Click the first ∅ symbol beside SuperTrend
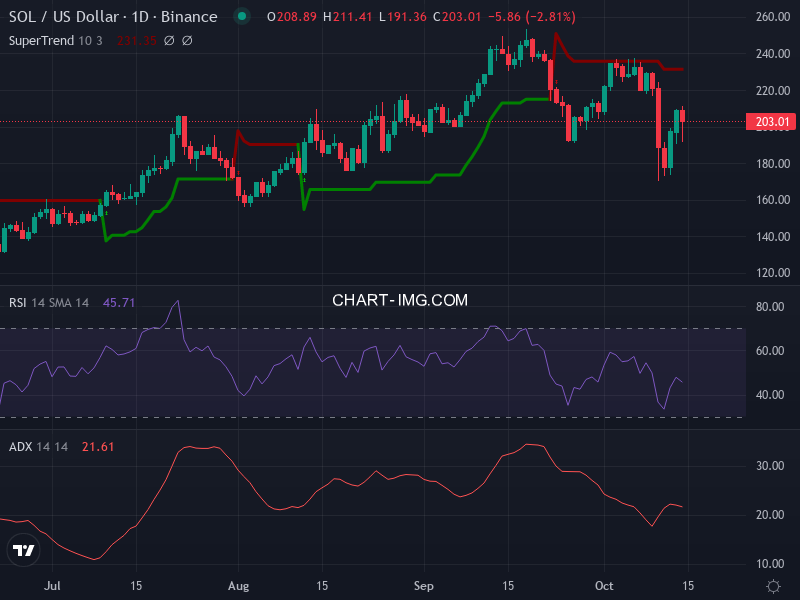 (x=168, y=40)
